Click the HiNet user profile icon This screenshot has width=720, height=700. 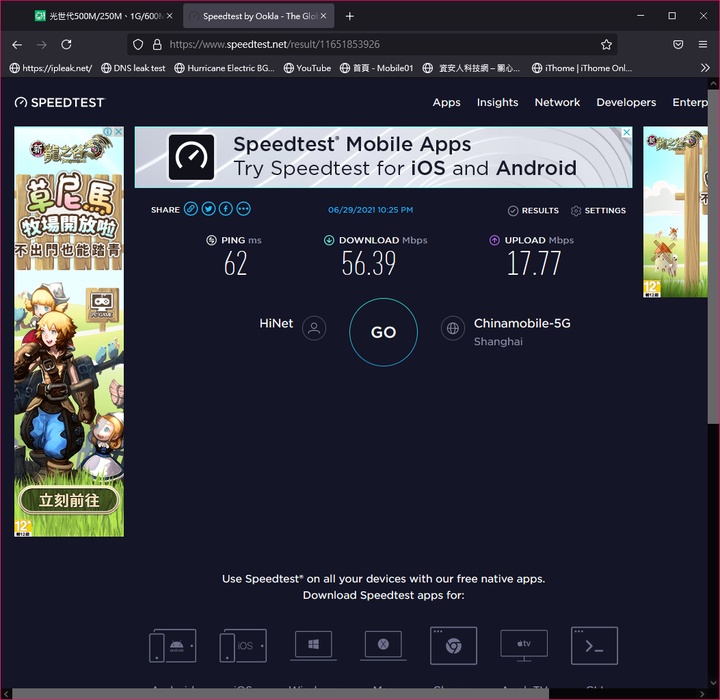point(314,328)
